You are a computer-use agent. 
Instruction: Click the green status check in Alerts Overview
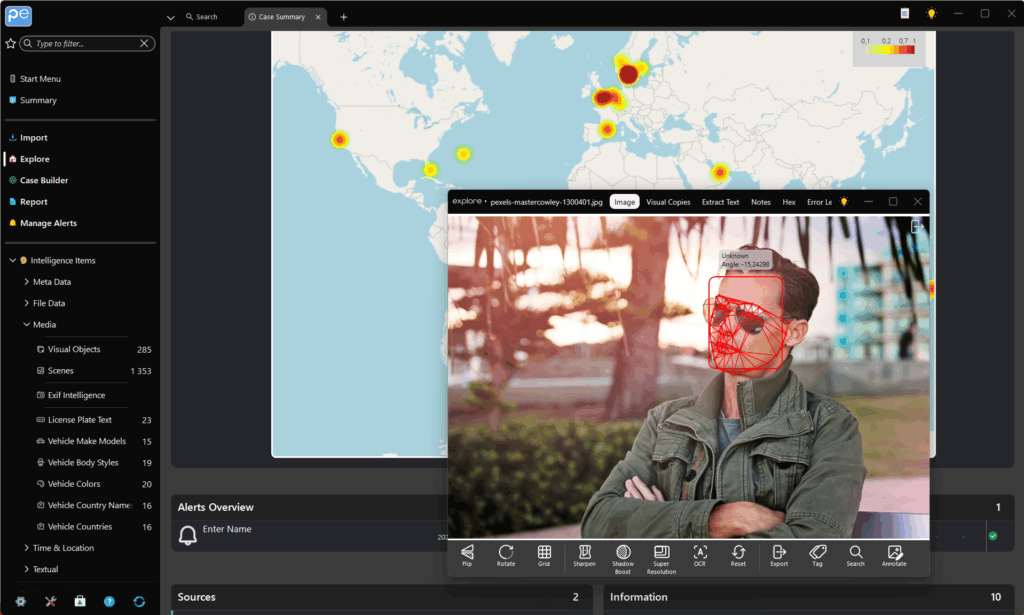click(992, 536)
